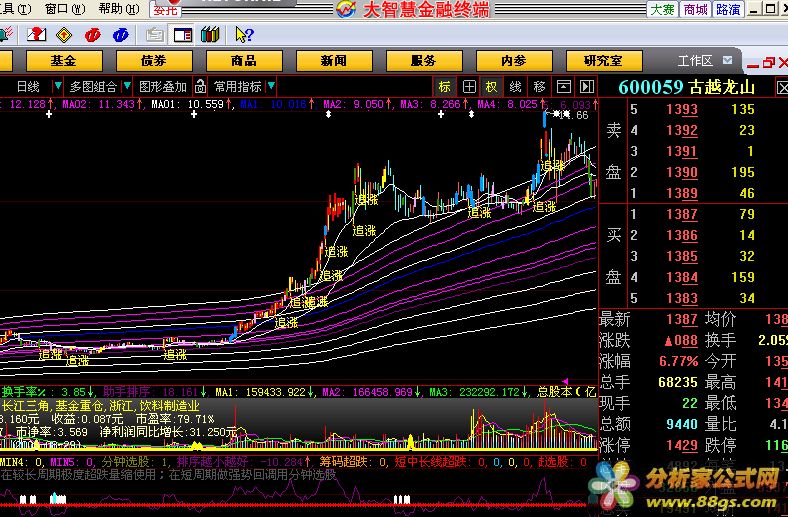Click the 涨停 value 1429

(x=682, y=445)
